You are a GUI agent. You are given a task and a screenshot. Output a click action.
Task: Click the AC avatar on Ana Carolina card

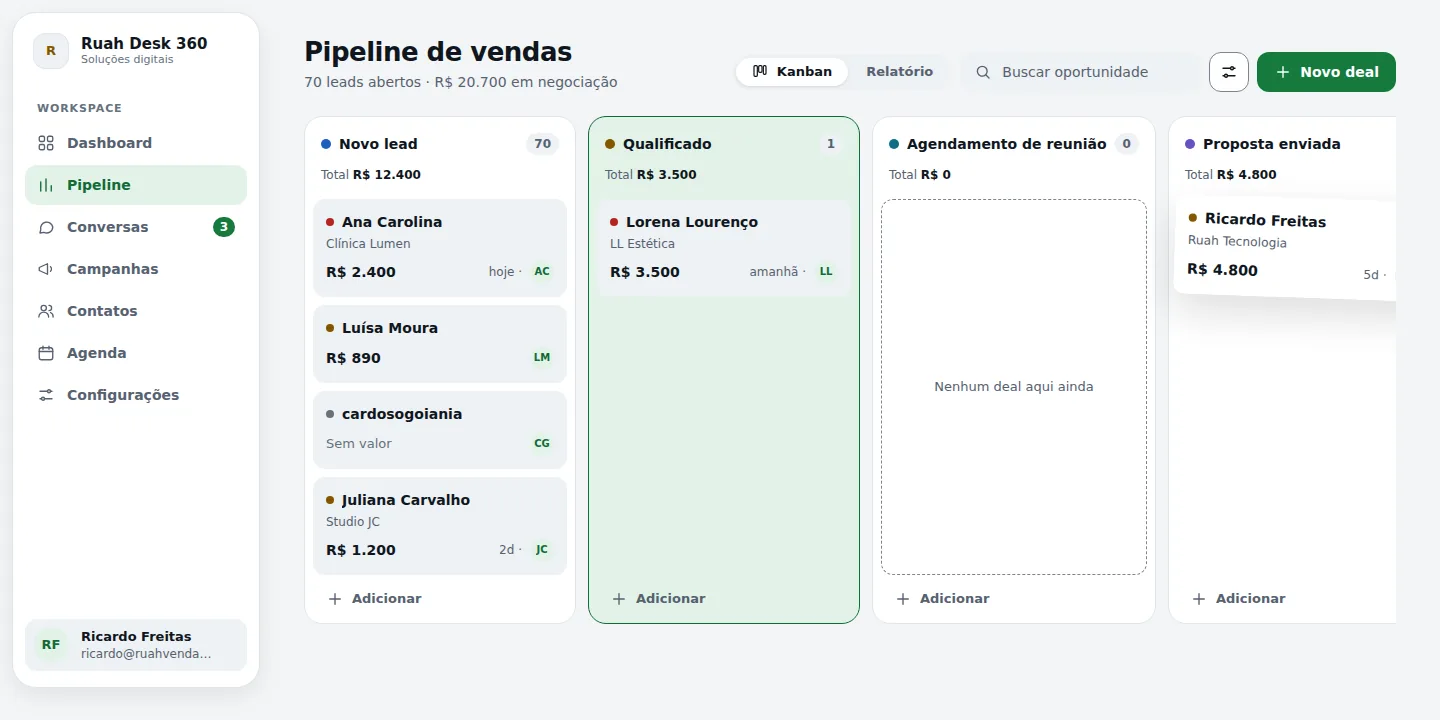[x=542, y=271]
